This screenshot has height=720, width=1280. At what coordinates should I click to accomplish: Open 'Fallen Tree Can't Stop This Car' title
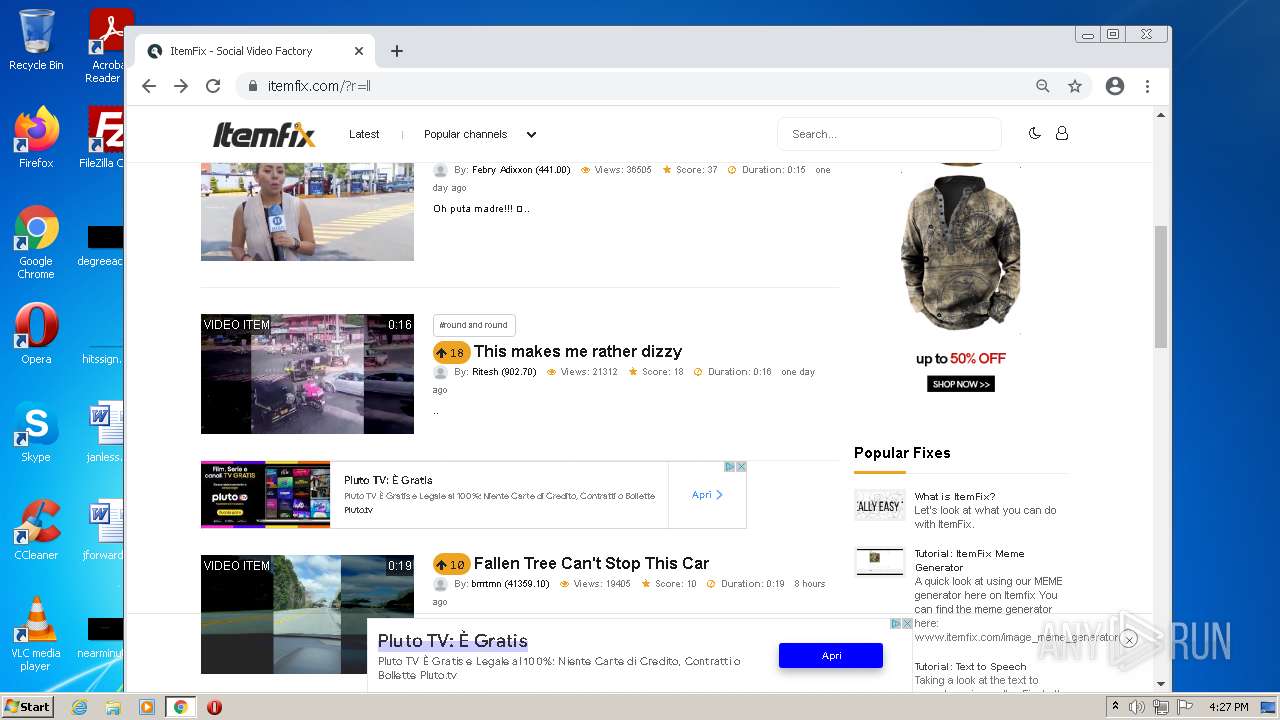pyautogui.click(x=591, y=563)
